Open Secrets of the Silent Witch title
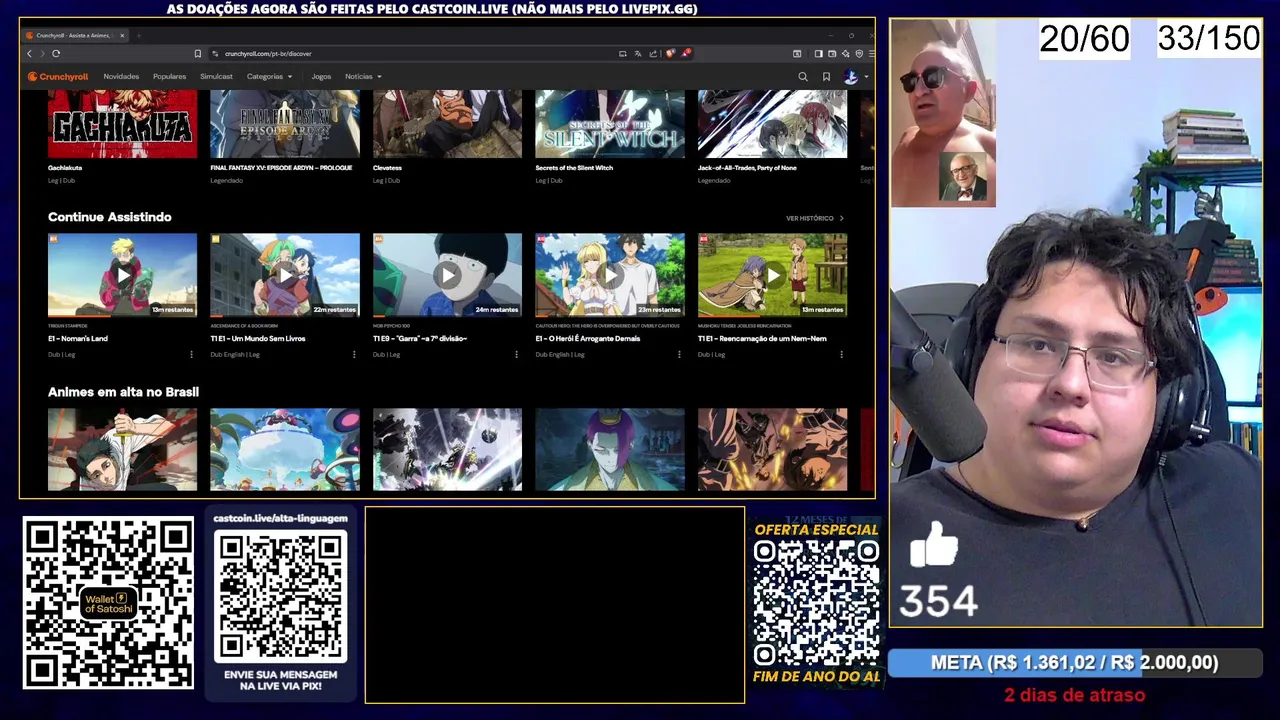Screen dimensions: 1280x720 [x=574, y=168]
